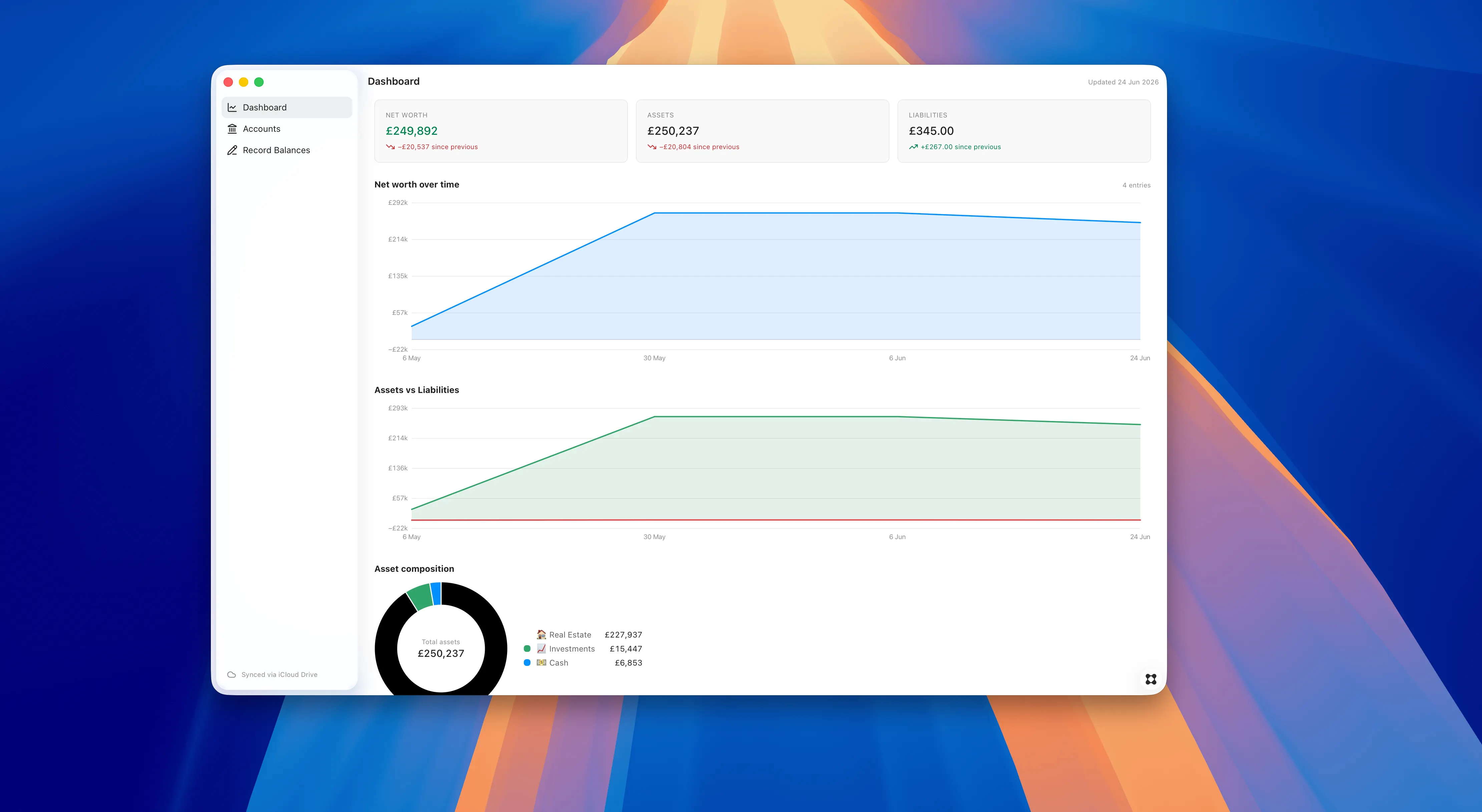Click the red liabilities line in chart
The image size is (1482, 812).
point(775,520)
